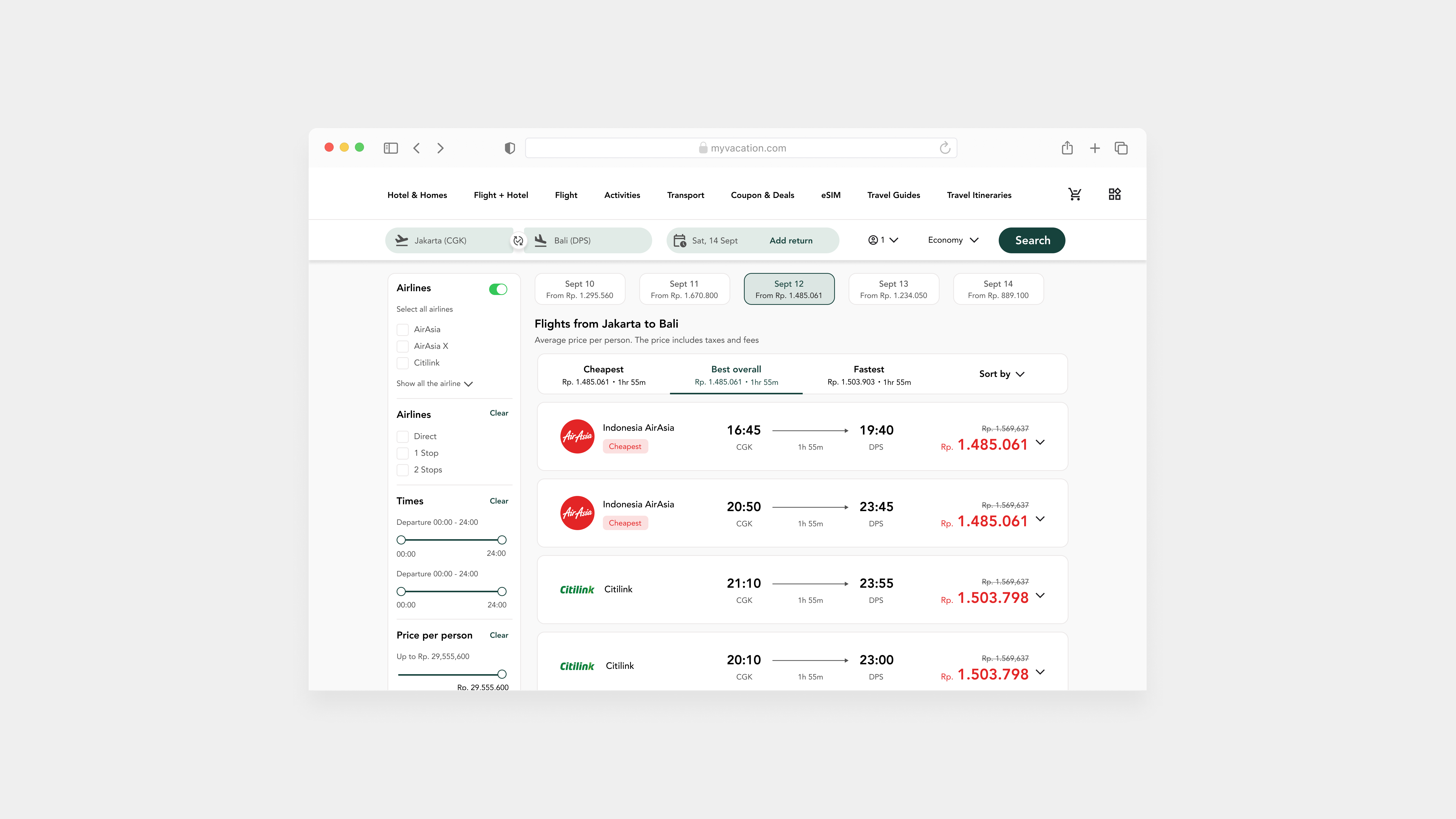Go forward using the browser forward arrow
This screenshot has width=1456, height=819.
440,148
